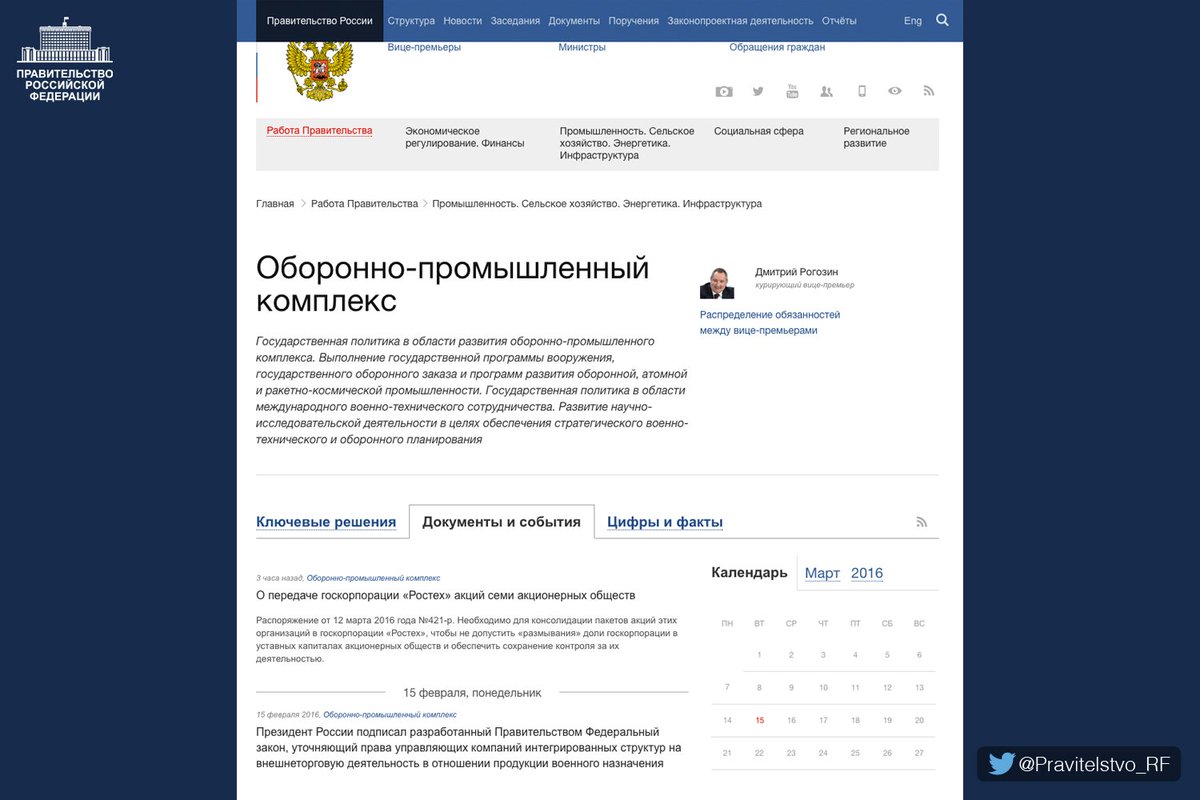Viewport: 1200px width, 800px height.
Task: Open Распределение обязанностей между вице-премьерами link
Action: tap(770, 322)
